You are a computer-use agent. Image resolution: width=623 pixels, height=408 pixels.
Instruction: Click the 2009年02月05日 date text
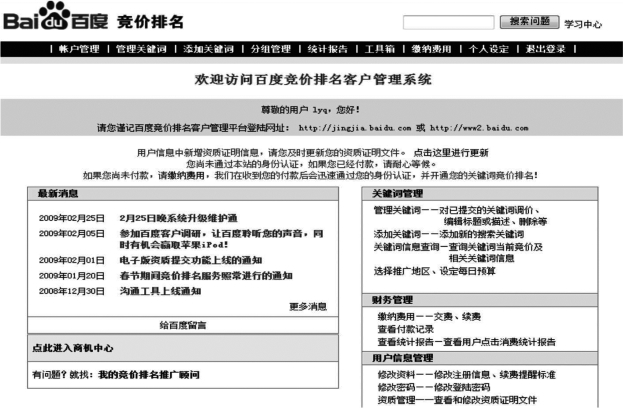coord(72,234)
